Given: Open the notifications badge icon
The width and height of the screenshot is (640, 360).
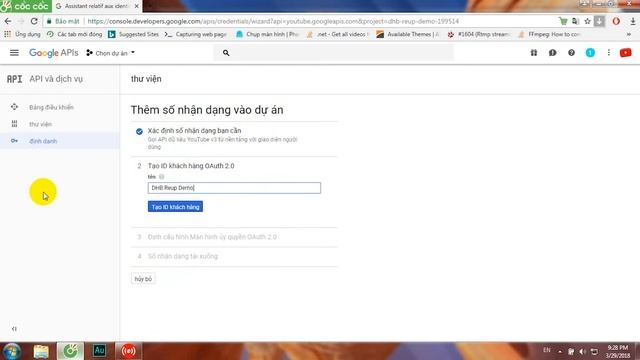Looking at the screenshot, I should tap(590, 53).
